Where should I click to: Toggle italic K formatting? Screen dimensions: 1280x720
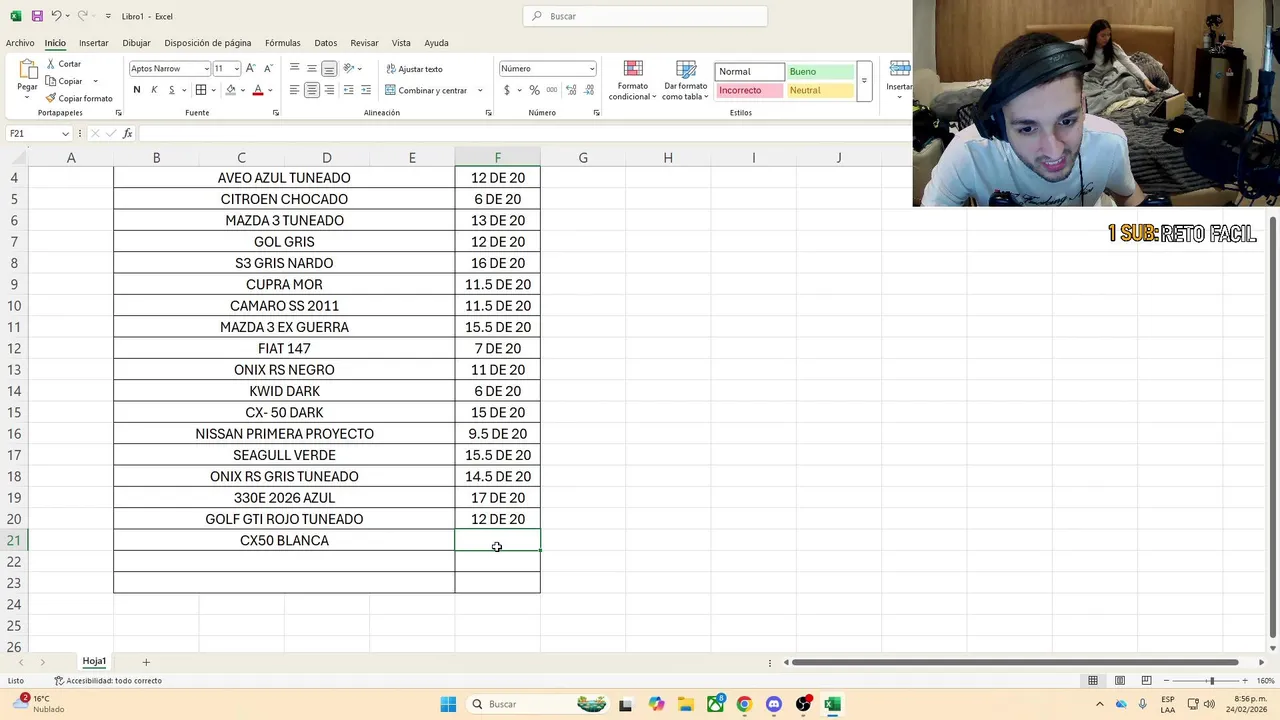coord(154,90)
